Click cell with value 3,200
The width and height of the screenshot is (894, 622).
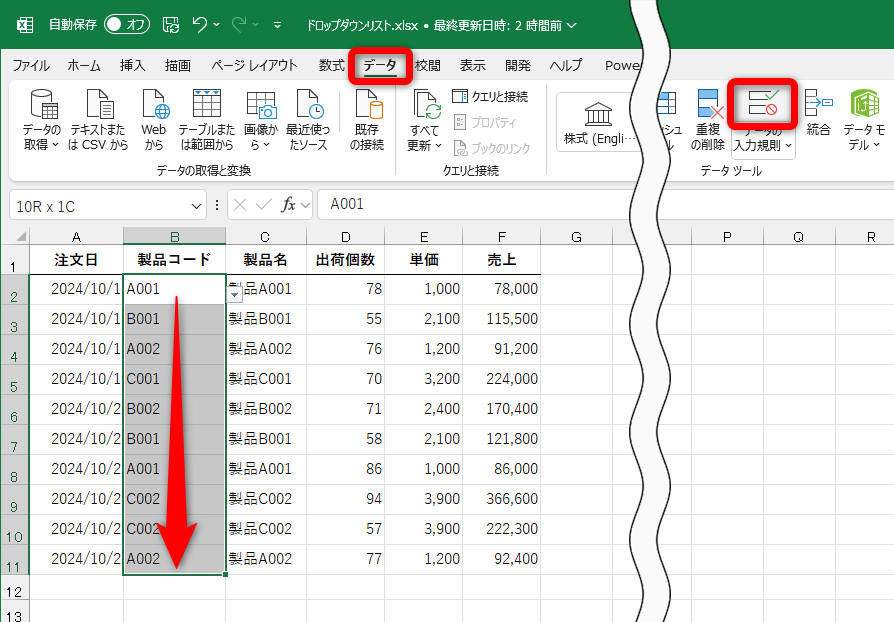tap(424, 379)
